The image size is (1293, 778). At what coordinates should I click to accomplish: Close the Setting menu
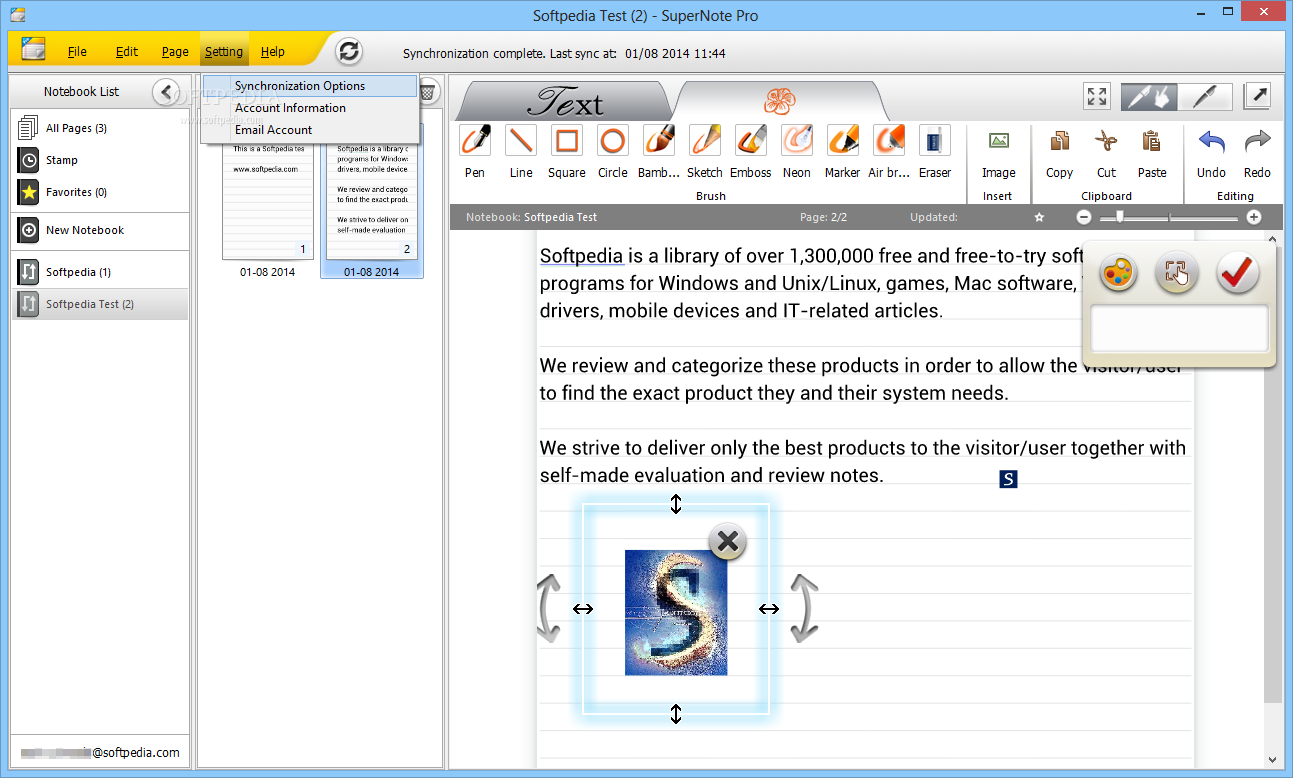click(x=224, y=52)
